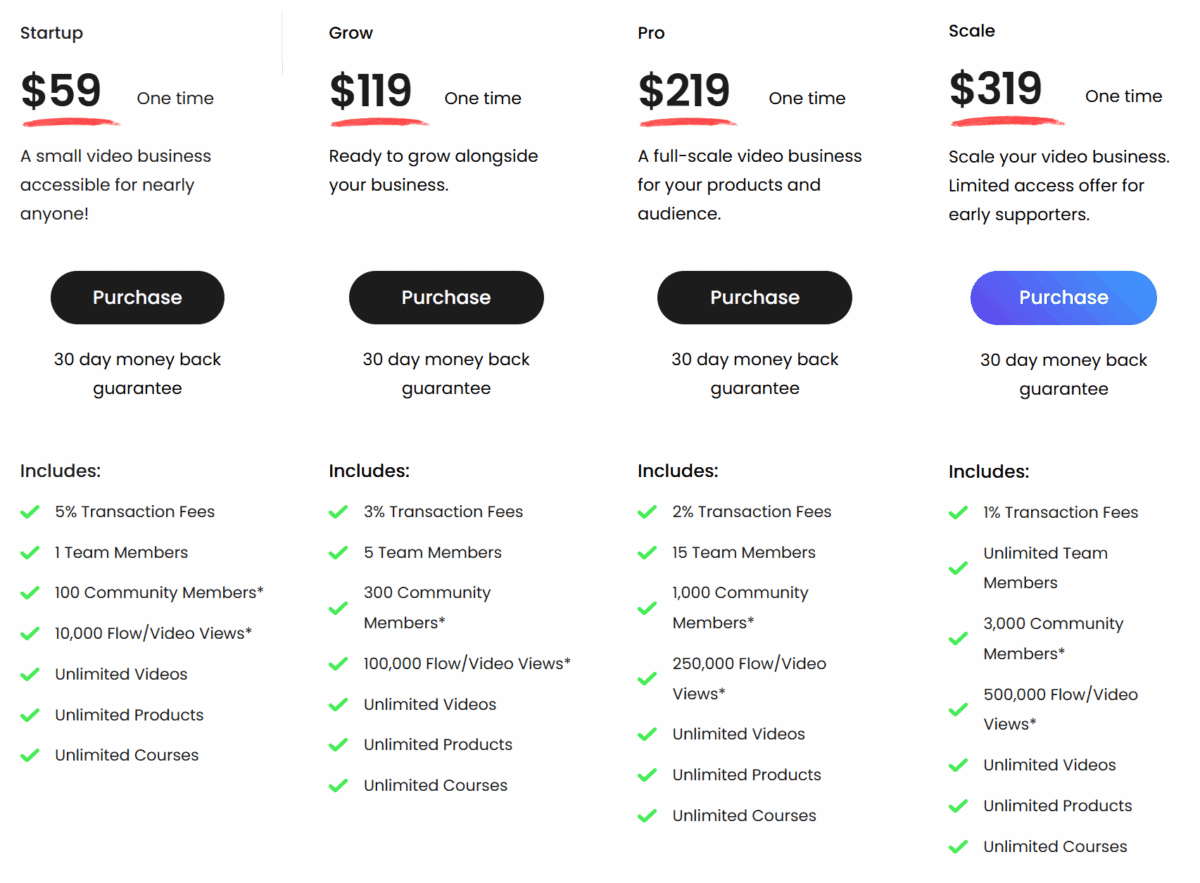Click checkmark beside 5% Transaction Fees
Viewport: 1200px width, 883px height.
[30, 512]
